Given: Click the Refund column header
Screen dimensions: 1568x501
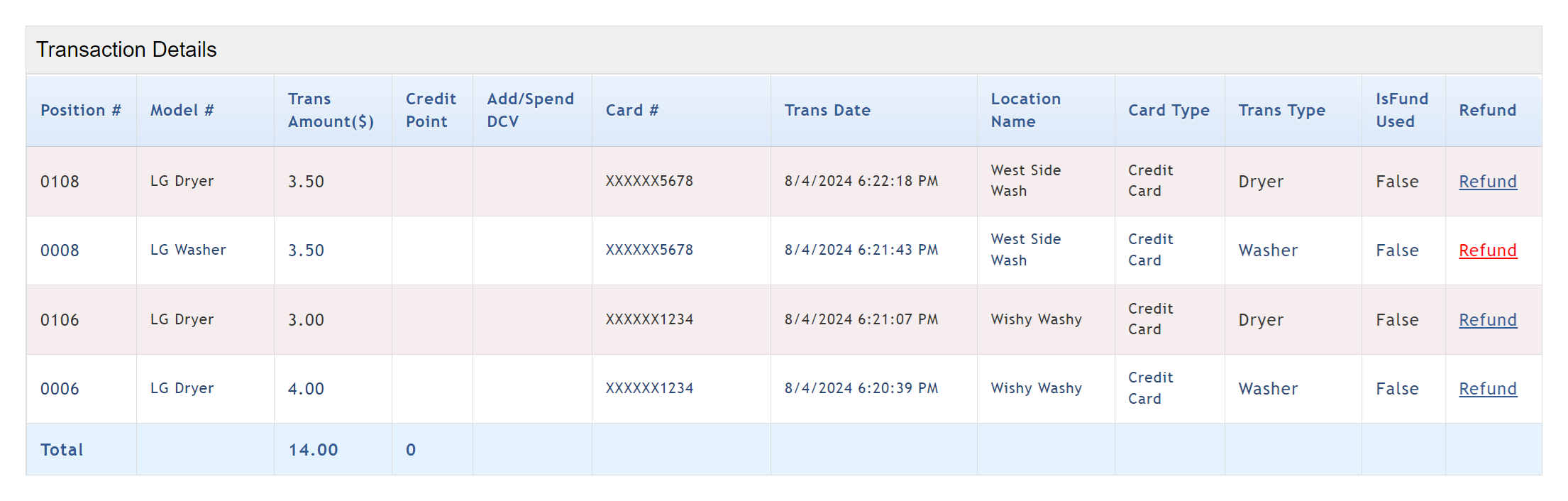Looking at the screenshot, I should click(1487, 111).
